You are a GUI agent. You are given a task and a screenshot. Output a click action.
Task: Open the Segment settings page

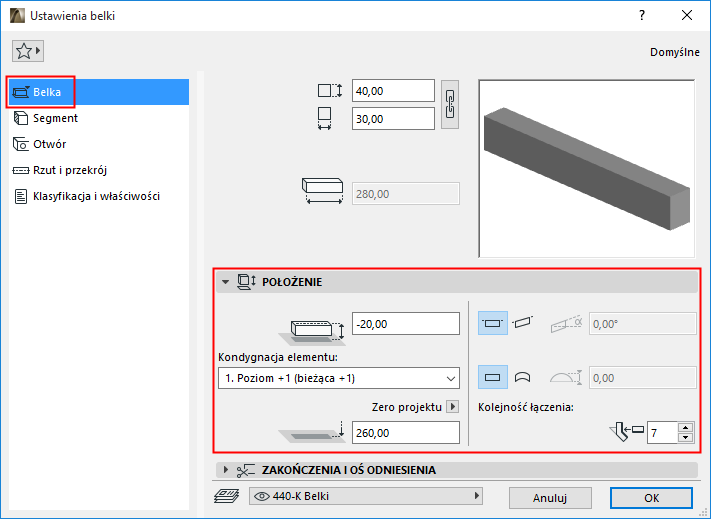point(98,118)
